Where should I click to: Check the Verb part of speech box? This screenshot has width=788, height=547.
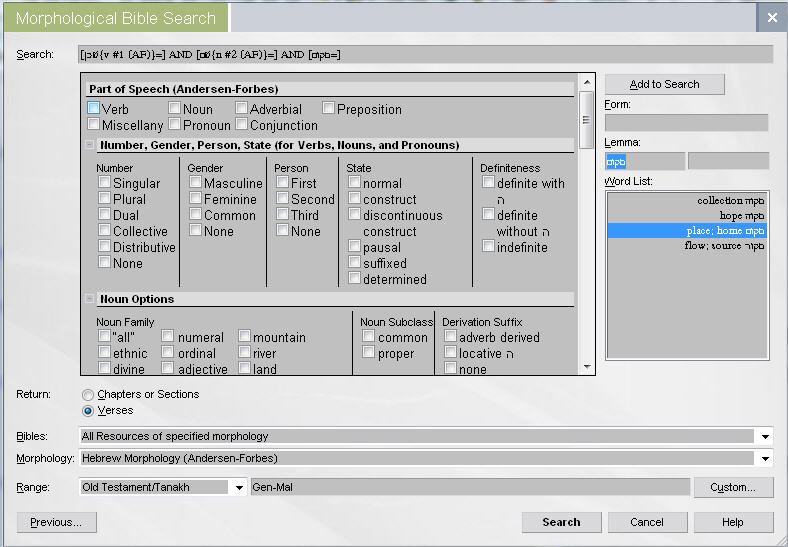click(x=93, y=108)
